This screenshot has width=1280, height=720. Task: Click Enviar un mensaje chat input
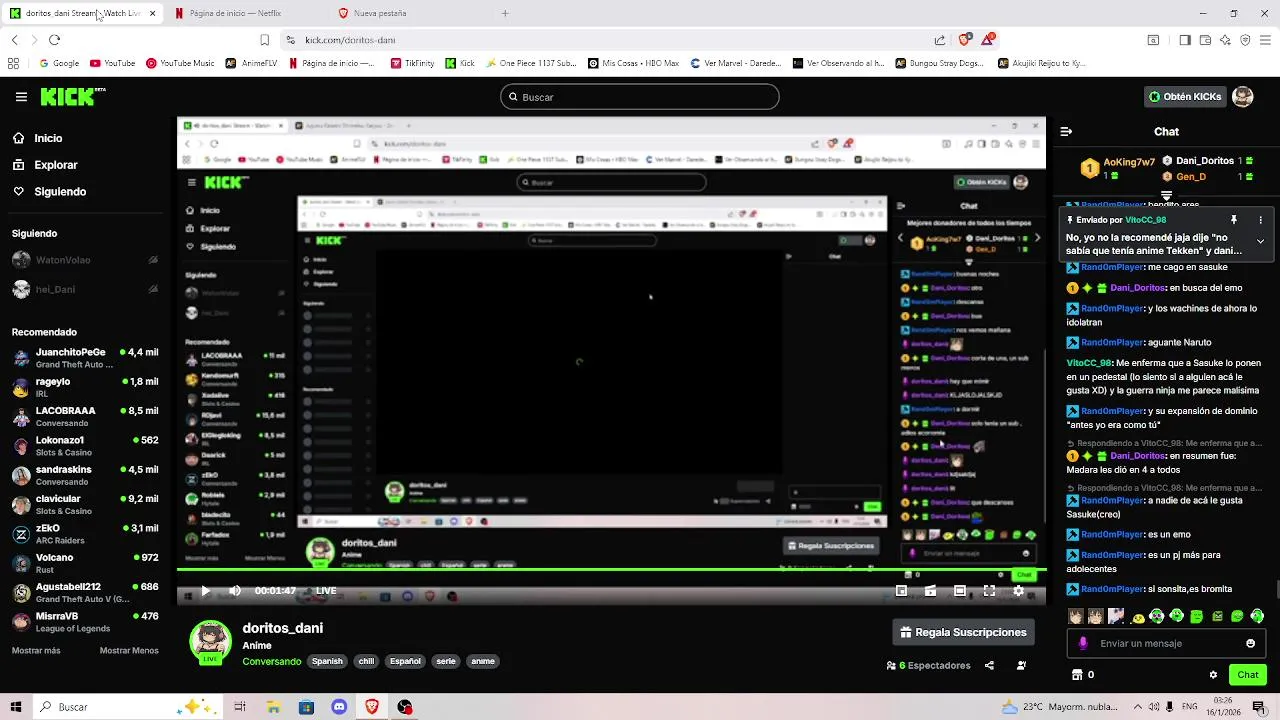[x=1168, y=643]
